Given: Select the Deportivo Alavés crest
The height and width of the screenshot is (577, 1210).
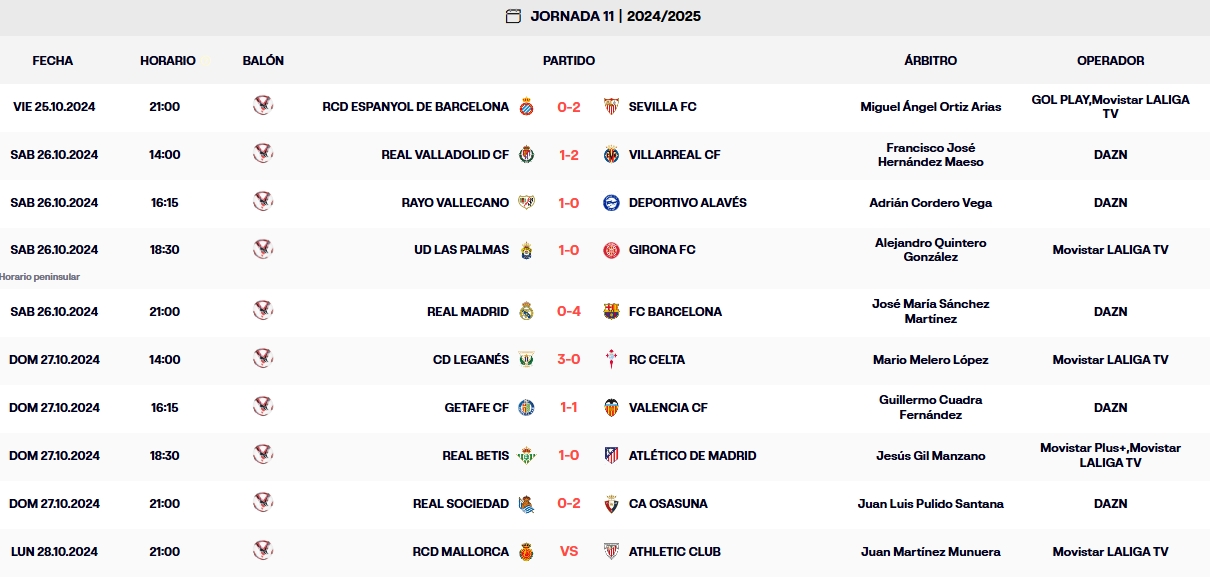Looking at the screenshot, I should [x=611, y=202].
